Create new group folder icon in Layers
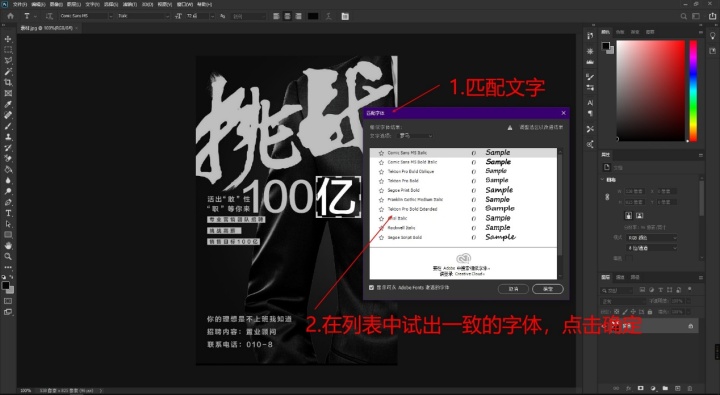The width and height of the screenshot is (720, 395). (665, 388)
